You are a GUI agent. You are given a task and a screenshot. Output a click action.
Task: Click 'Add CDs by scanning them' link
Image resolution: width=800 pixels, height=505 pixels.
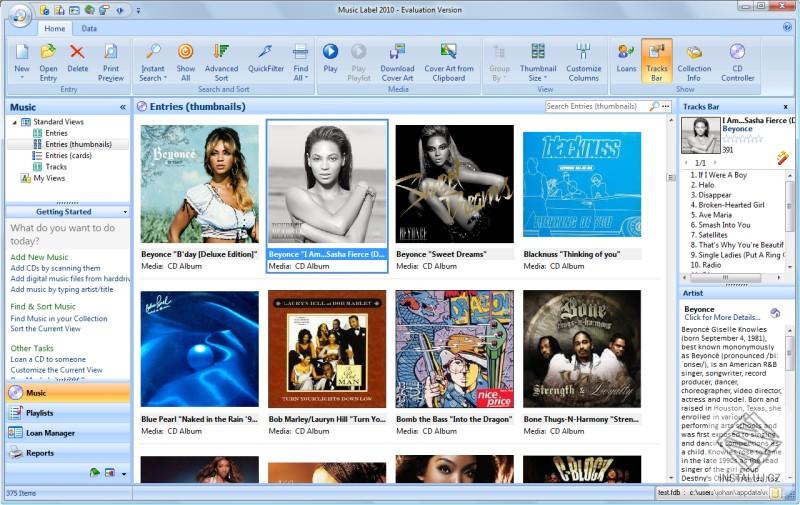coord(55,268)
